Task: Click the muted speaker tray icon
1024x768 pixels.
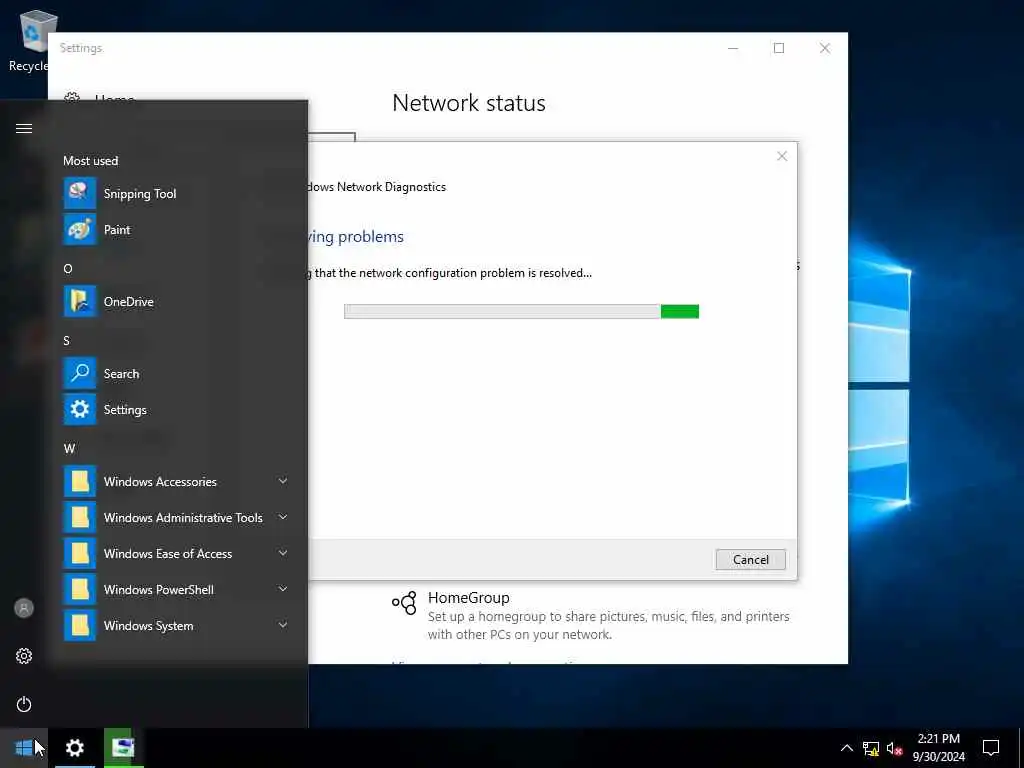Action: [x=895, y=748]
